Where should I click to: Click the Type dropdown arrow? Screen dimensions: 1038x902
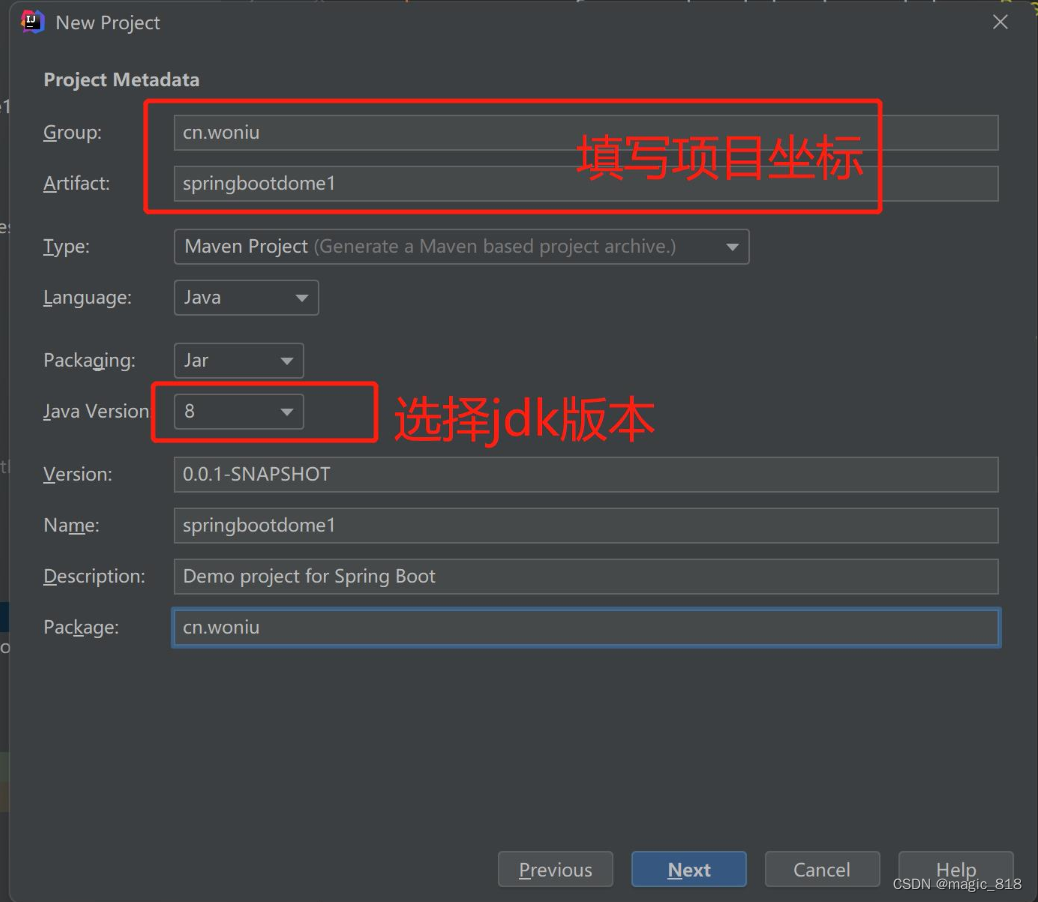[732, 248]
